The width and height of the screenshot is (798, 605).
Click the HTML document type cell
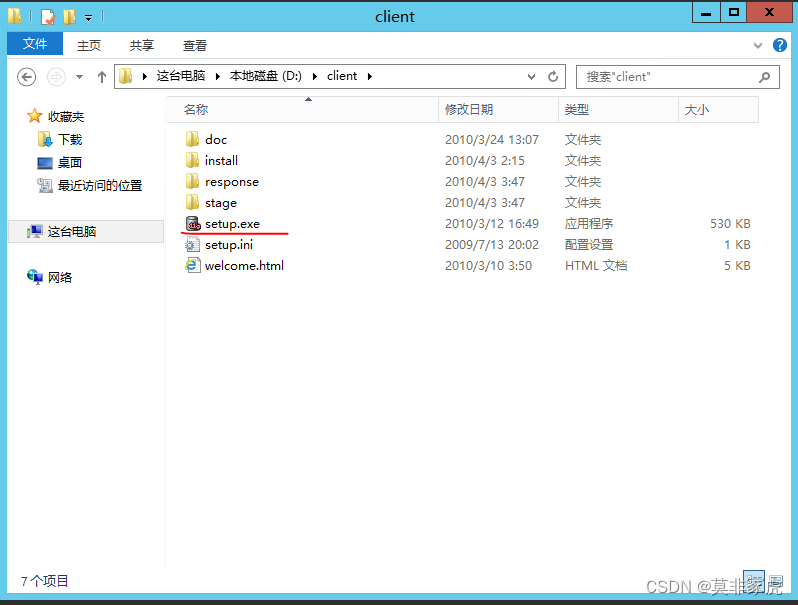click(596, 265)
